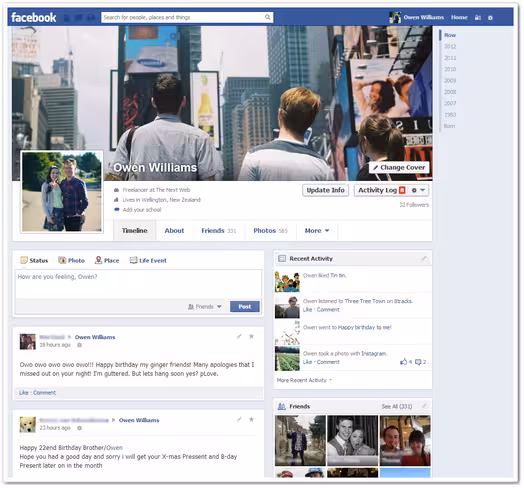
Task: Click the privacy shortcuts lock icon
Action: [478, 18]
